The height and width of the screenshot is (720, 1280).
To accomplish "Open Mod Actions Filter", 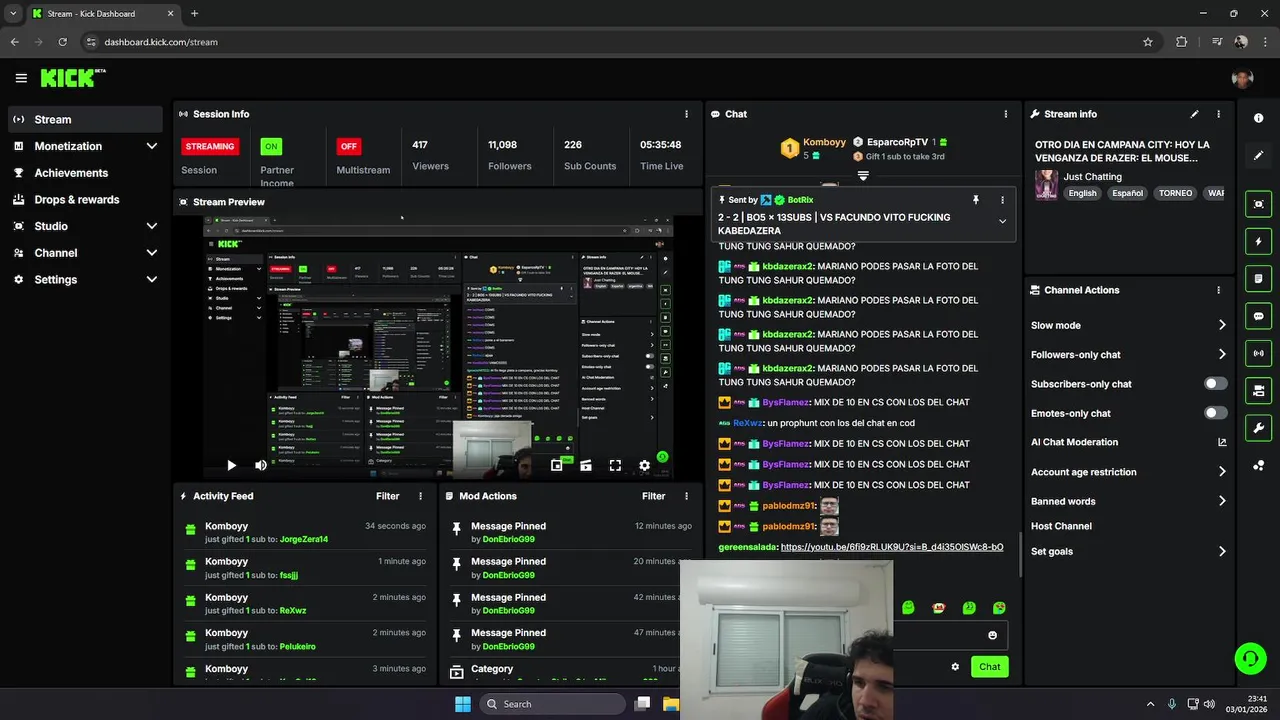I will pos(653,496).
